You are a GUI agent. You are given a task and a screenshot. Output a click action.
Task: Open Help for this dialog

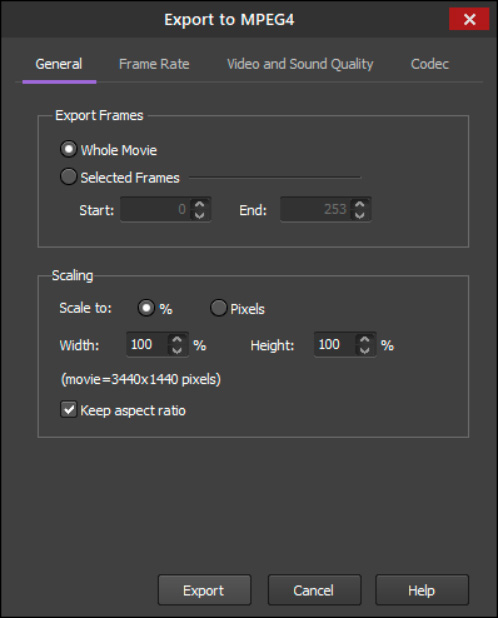click(422, 590)
